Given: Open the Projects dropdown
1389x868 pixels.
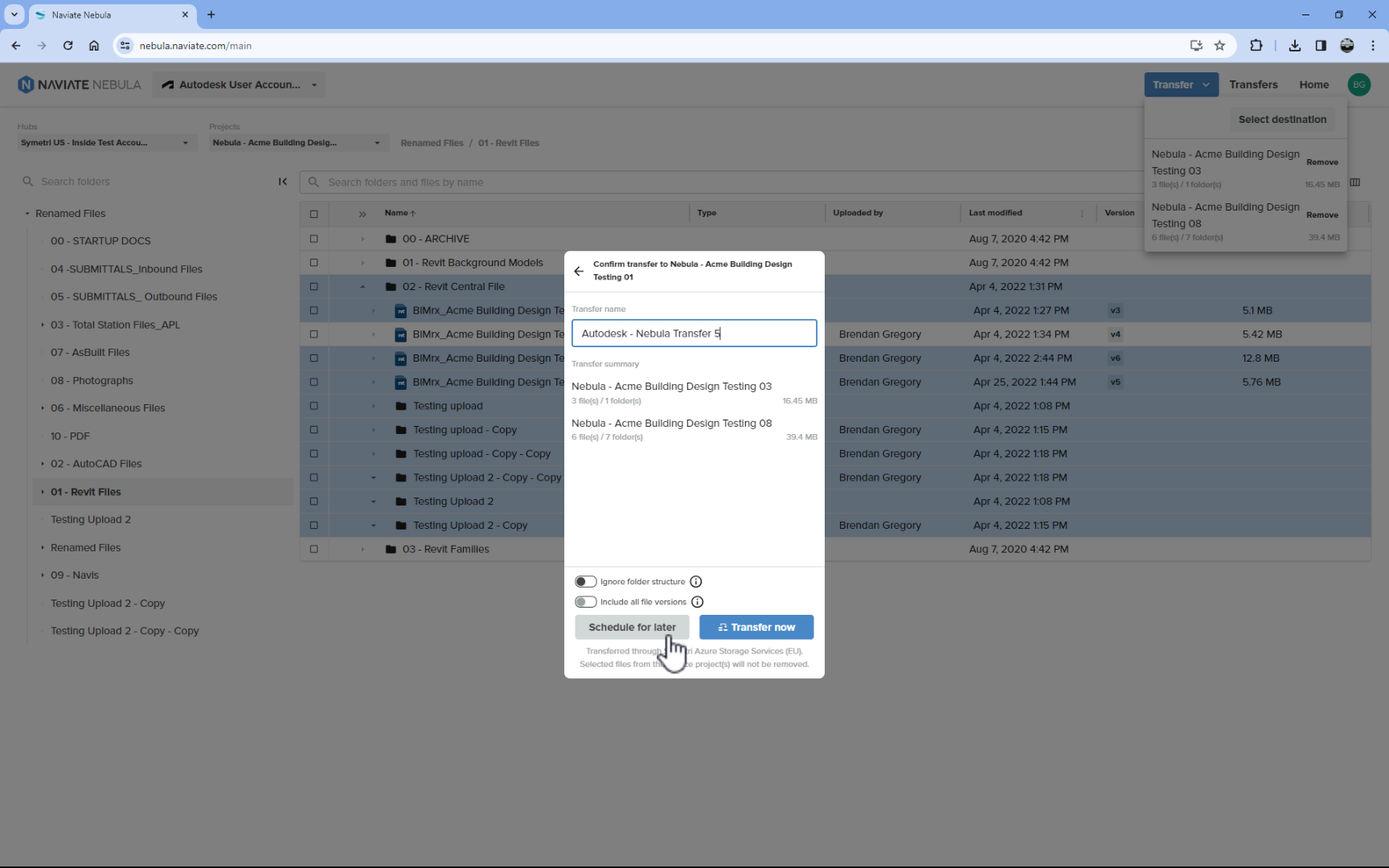Looking at the screenshot, I should pos(297,143).
